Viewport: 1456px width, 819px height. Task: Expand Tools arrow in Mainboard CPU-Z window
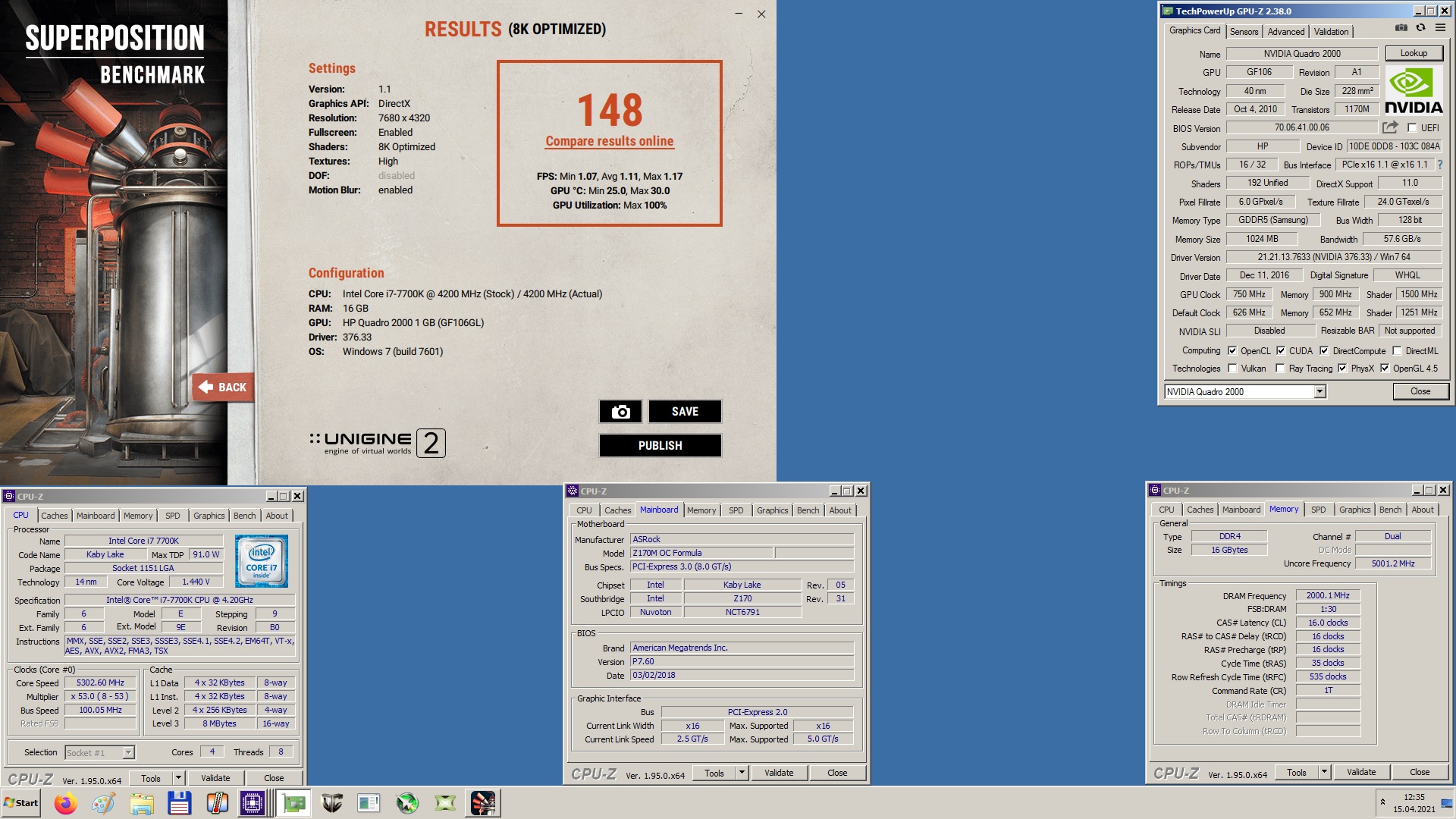coord(742,773)
